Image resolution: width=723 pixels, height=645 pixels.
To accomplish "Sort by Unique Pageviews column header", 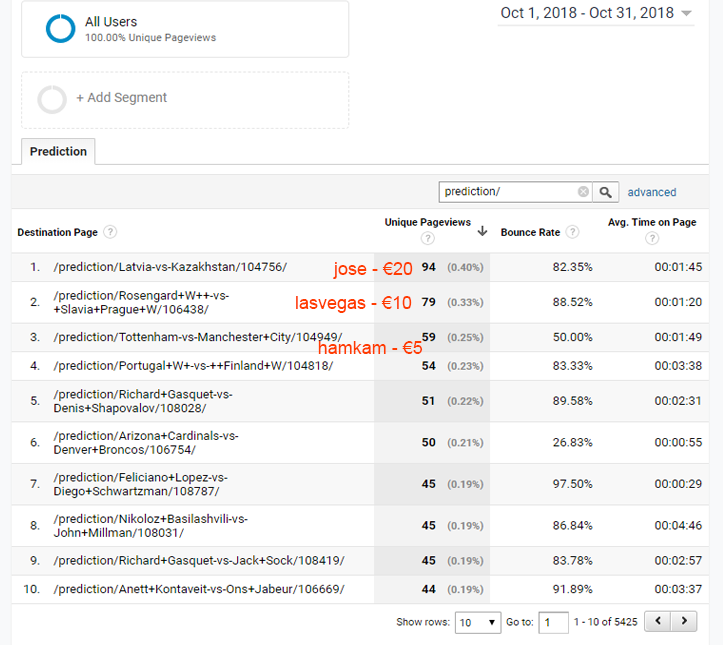I will pyautogui.click(x=427, y=222).
